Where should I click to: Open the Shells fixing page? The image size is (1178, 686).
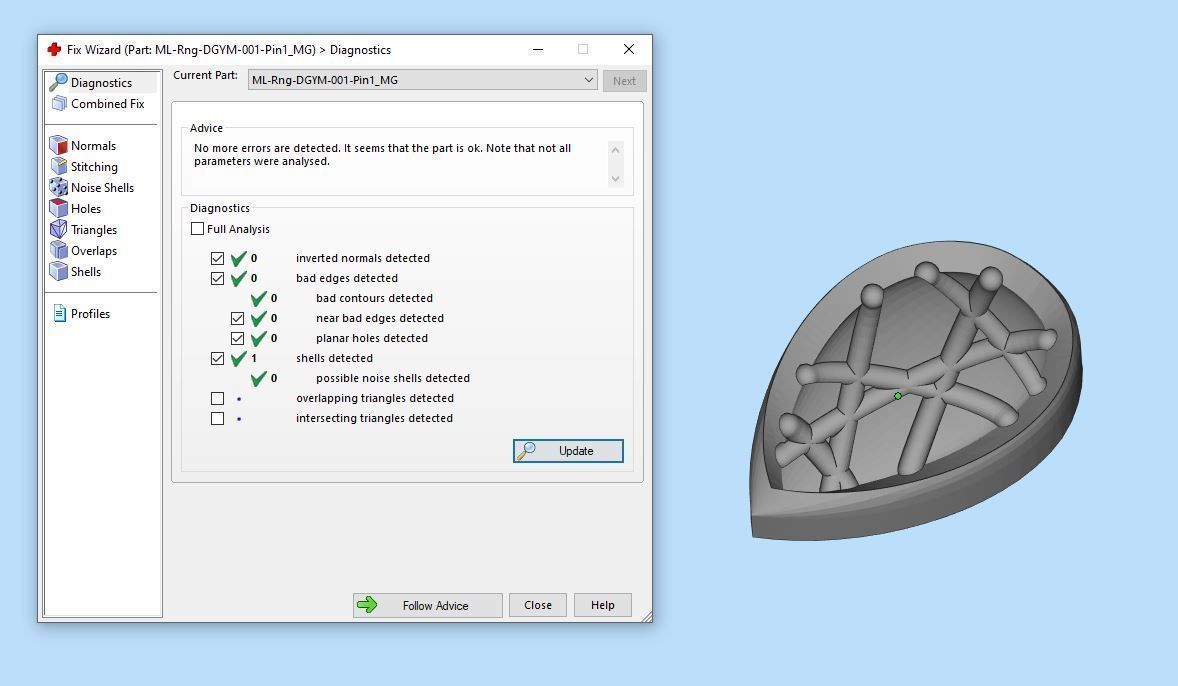coord(86,272)
